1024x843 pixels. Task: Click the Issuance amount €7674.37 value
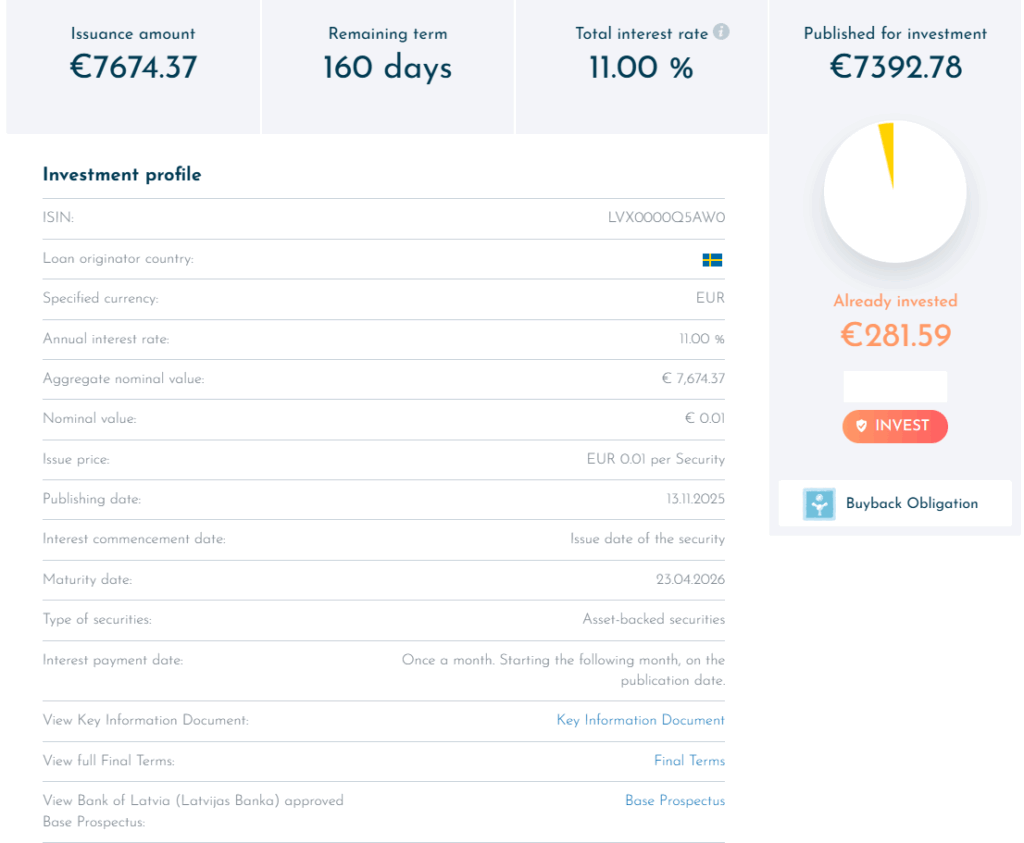pyautogui.click(x=133, y=67)
